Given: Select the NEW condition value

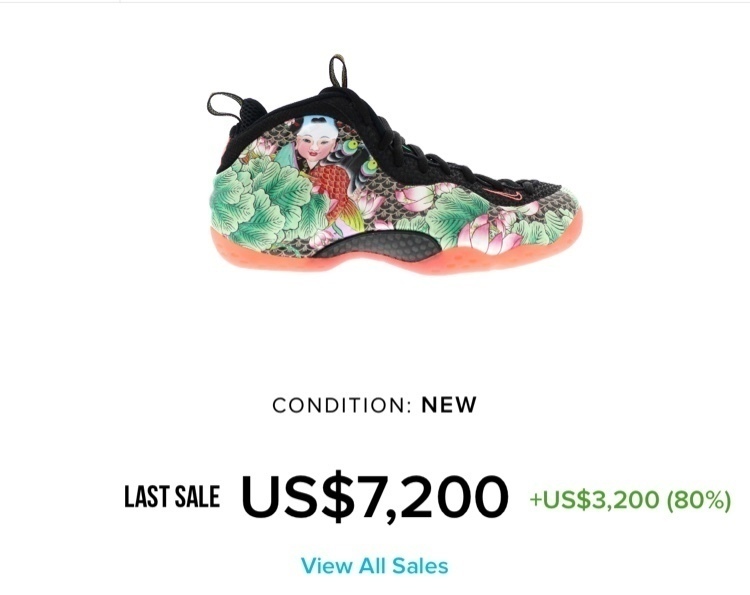Looking at the screenshot, I should pos(449,405).
